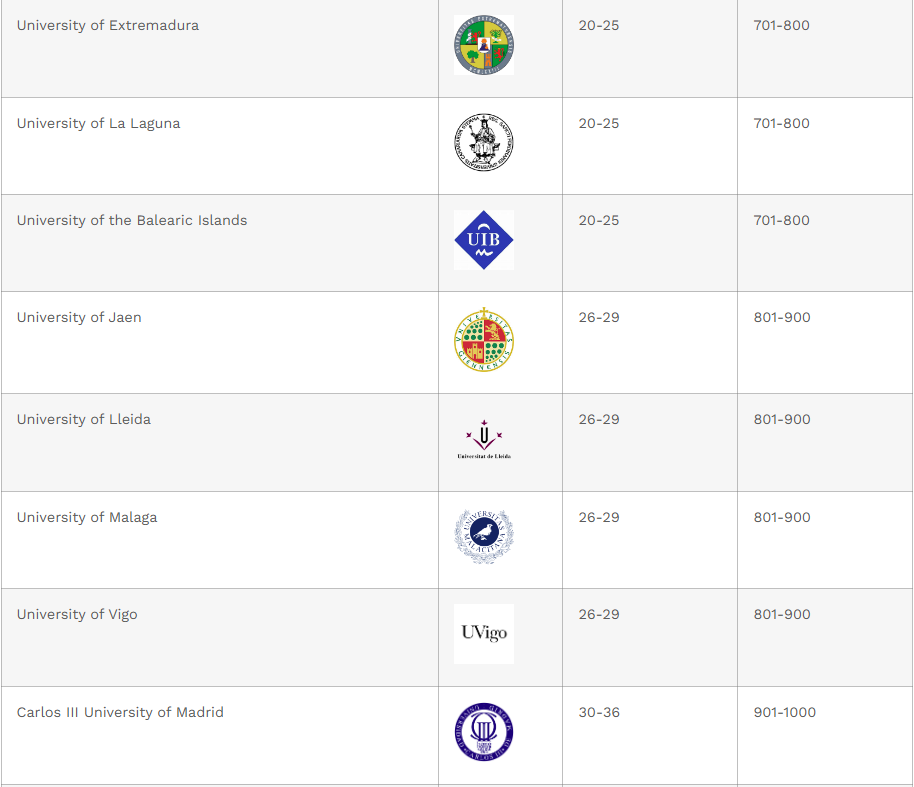This screenshot has height=787, width=914.
Task: Click the University of Lleida name
Action: [84, 419]
